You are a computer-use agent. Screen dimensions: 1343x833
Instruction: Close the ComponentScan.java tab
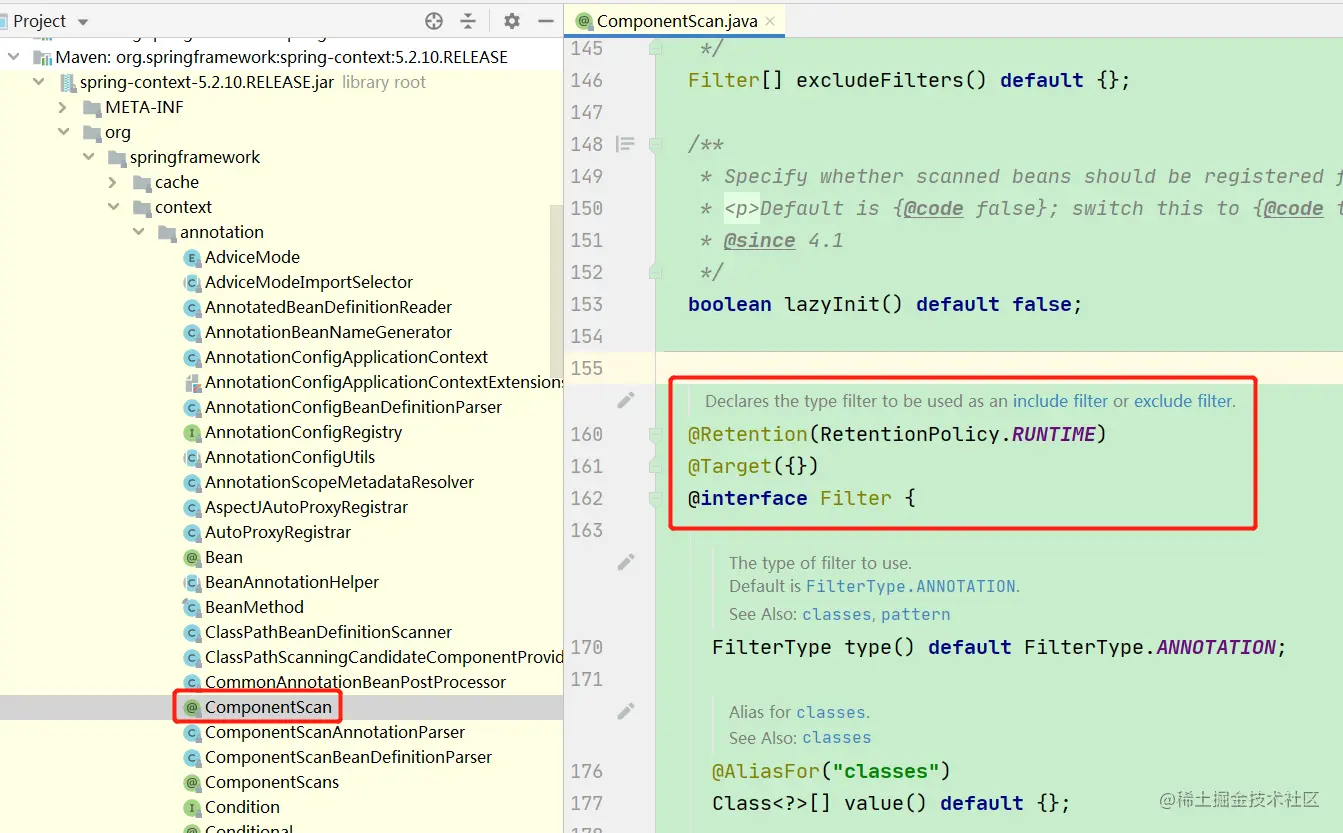771,21
